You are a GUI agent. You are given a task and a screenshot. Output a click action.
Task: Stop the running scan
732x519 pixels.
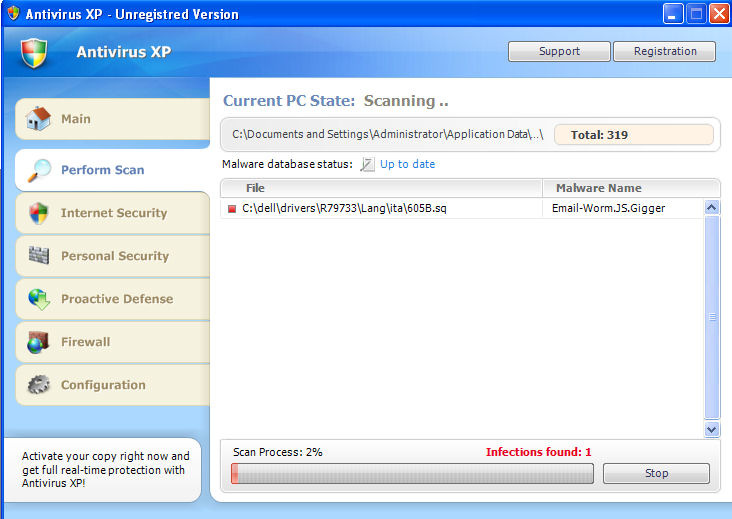[656, 473]
